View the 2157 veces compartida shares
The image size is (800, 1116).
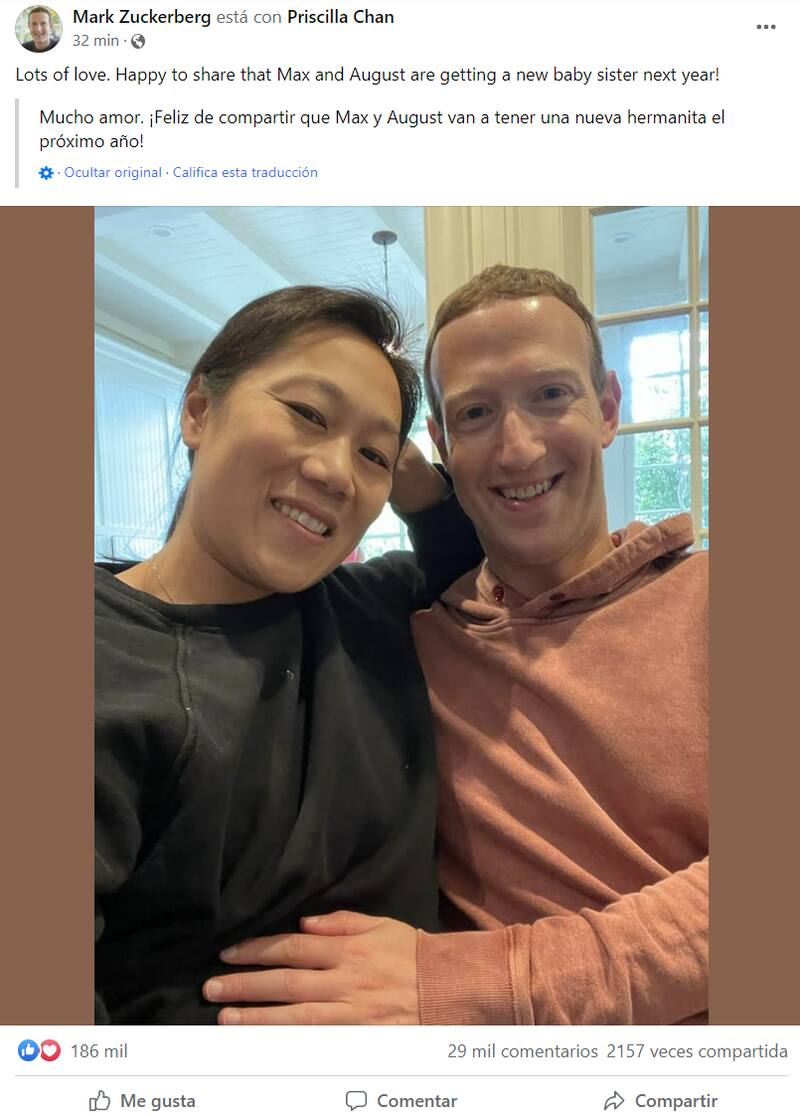click(x=697, y=1051)
